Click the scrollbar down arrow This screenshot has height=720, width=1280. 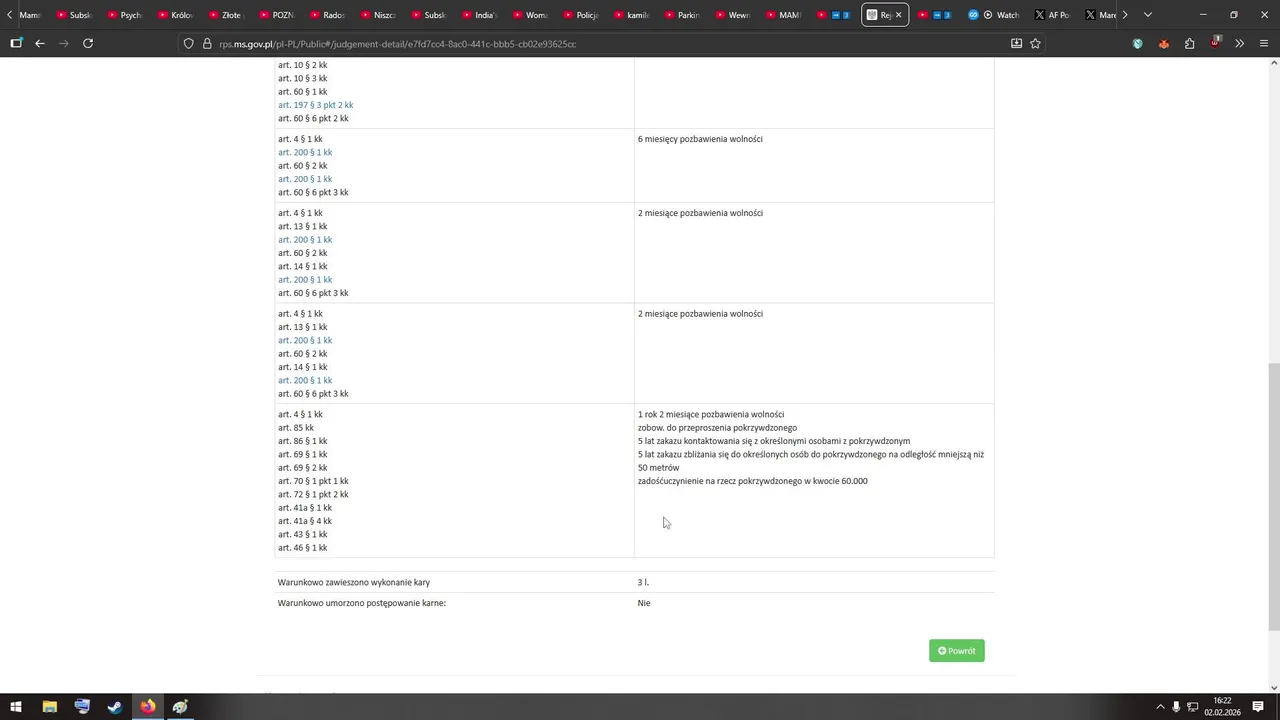coord(1274,687)
